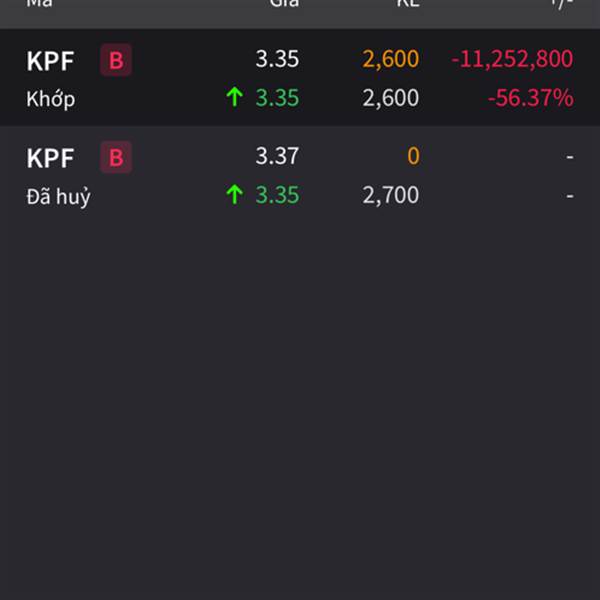
Task: Tap the orange matched volume 0
Action: click(x=413, y=156)
